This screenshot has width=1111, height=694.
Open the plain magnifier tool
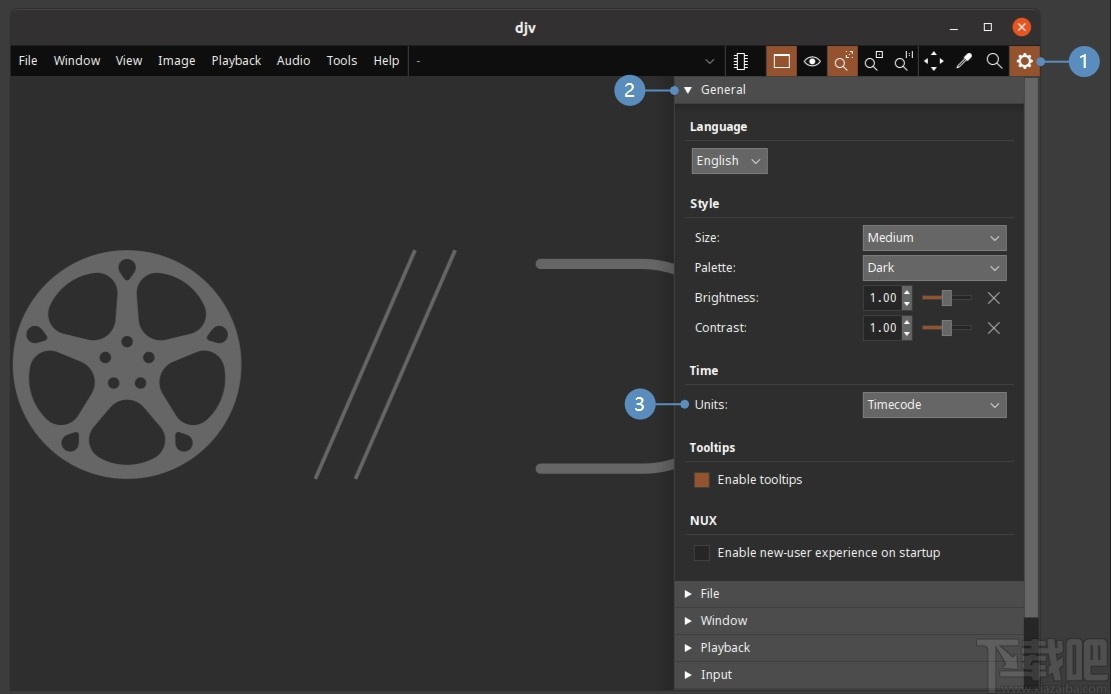point(994,61)
